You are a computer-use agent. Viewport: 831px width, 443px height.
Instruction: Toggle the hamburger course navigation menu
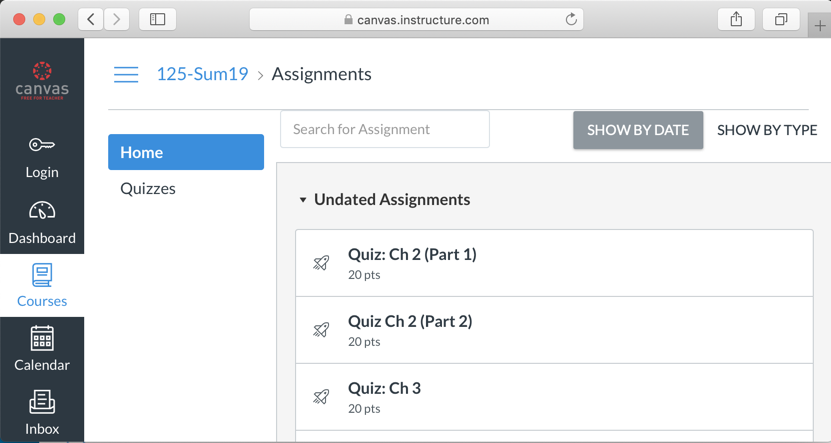point(126,75)
